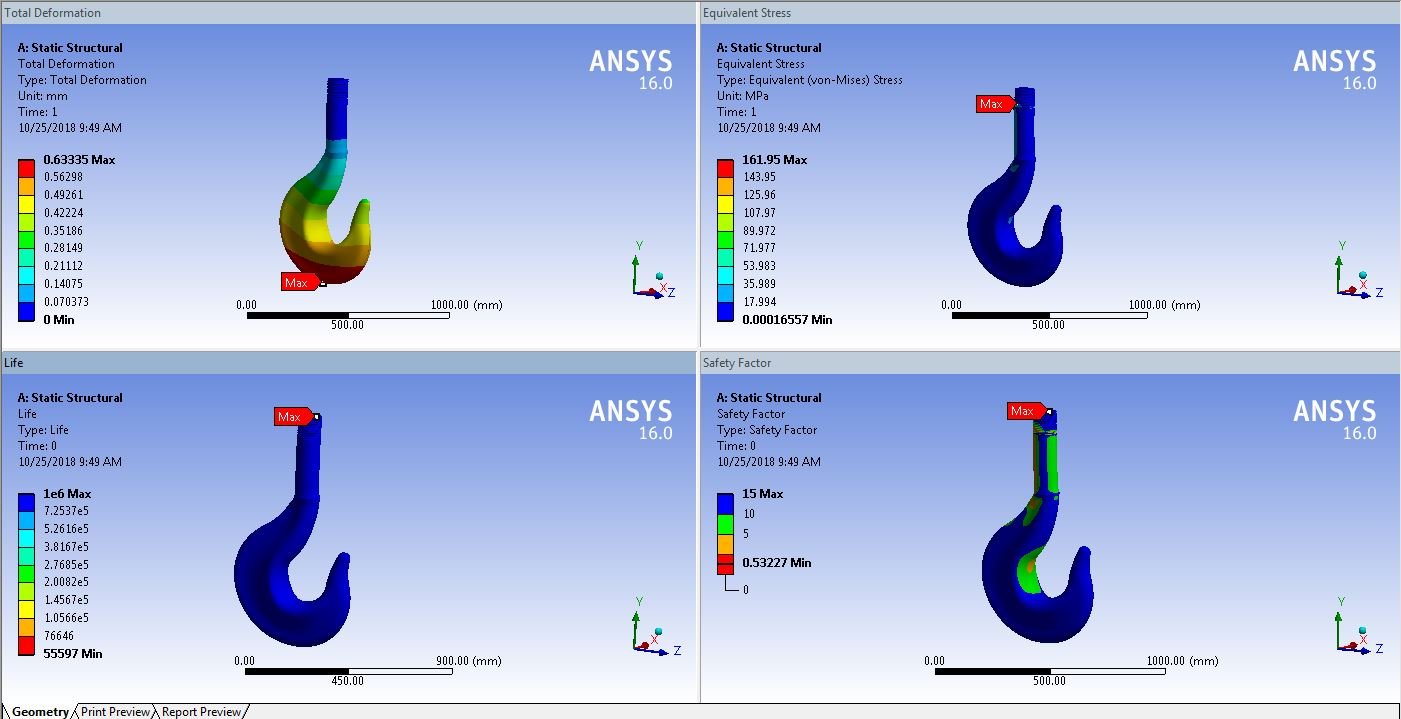
Task: Select the 0.53227 Min legend label
Action: 776,563
